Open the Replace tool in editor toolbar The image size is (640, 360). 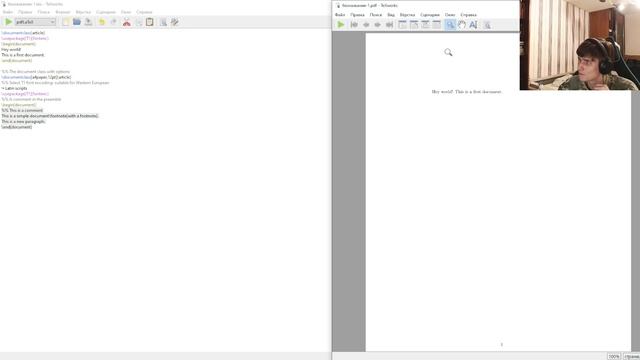tap(175, 22)
